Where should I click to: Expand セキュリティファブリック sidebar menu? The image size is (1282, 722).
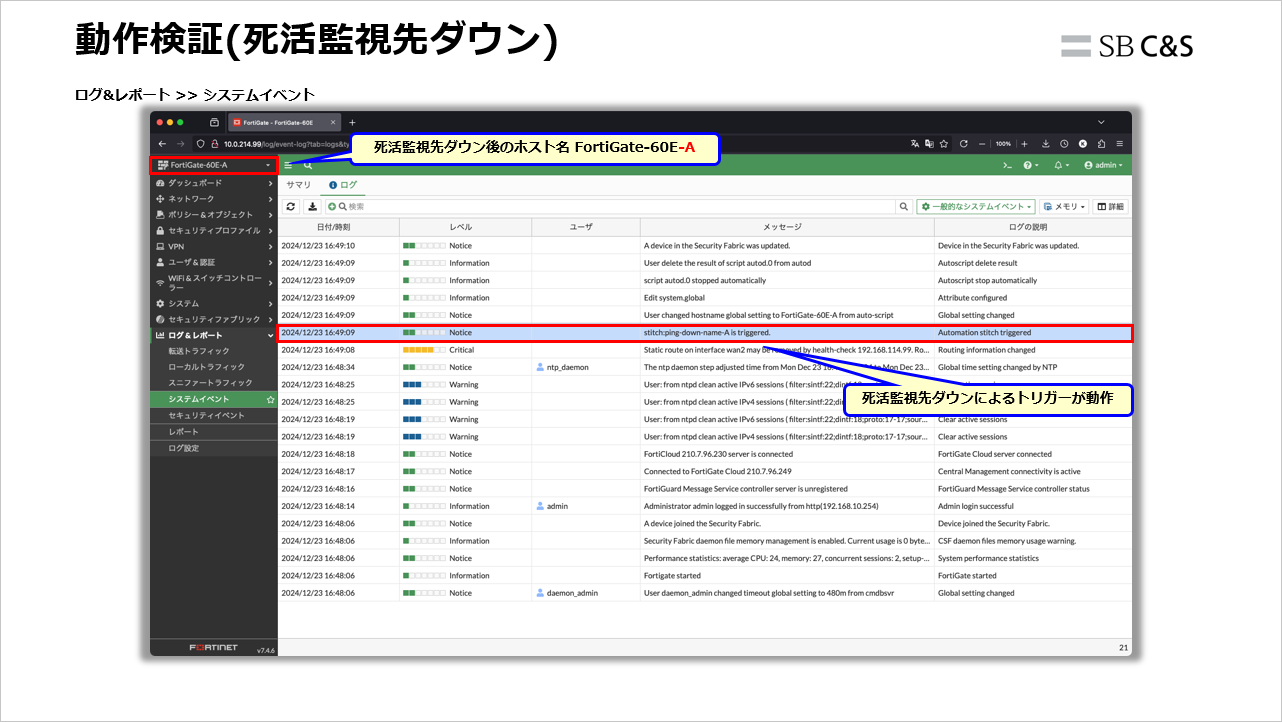point(214,319)
